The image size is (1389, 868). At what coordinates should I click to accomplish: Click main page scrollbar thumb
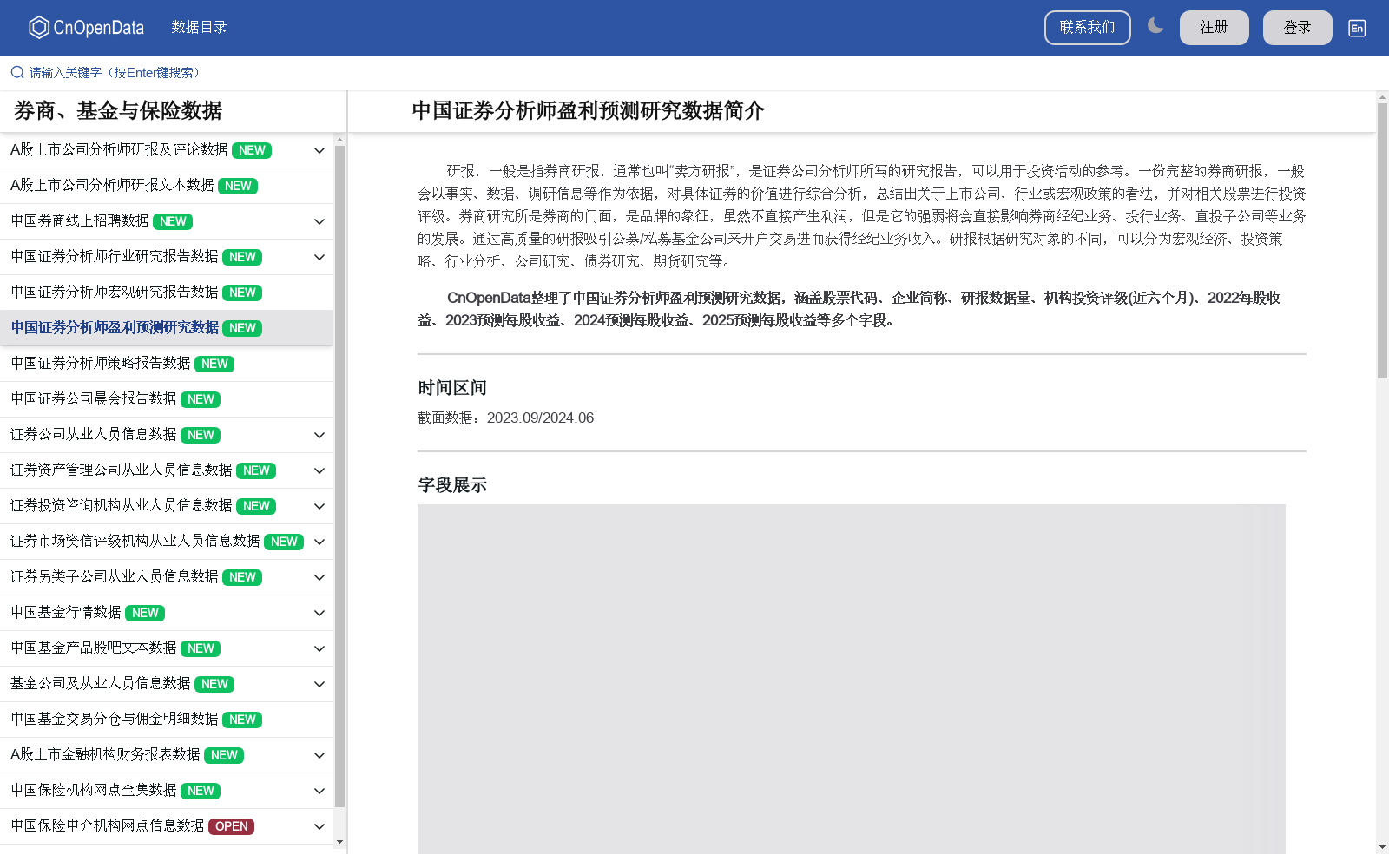(x=1382, y=240)
